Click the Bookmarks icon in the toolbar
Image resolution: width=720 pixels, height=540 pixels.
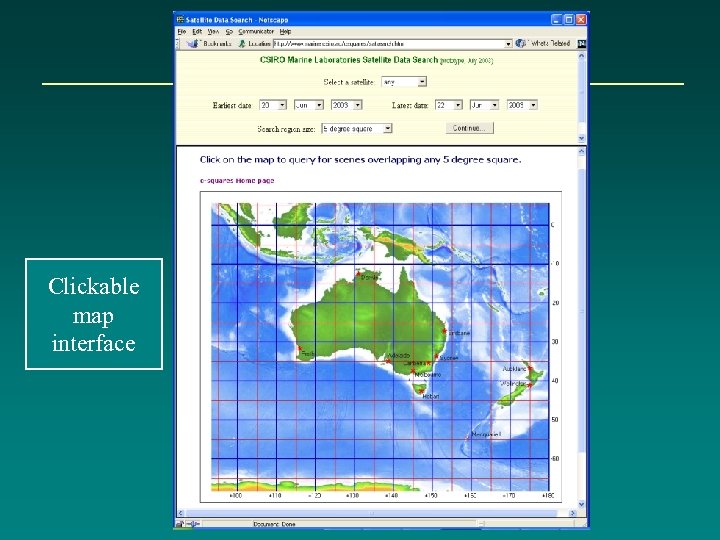coord(193,44)
